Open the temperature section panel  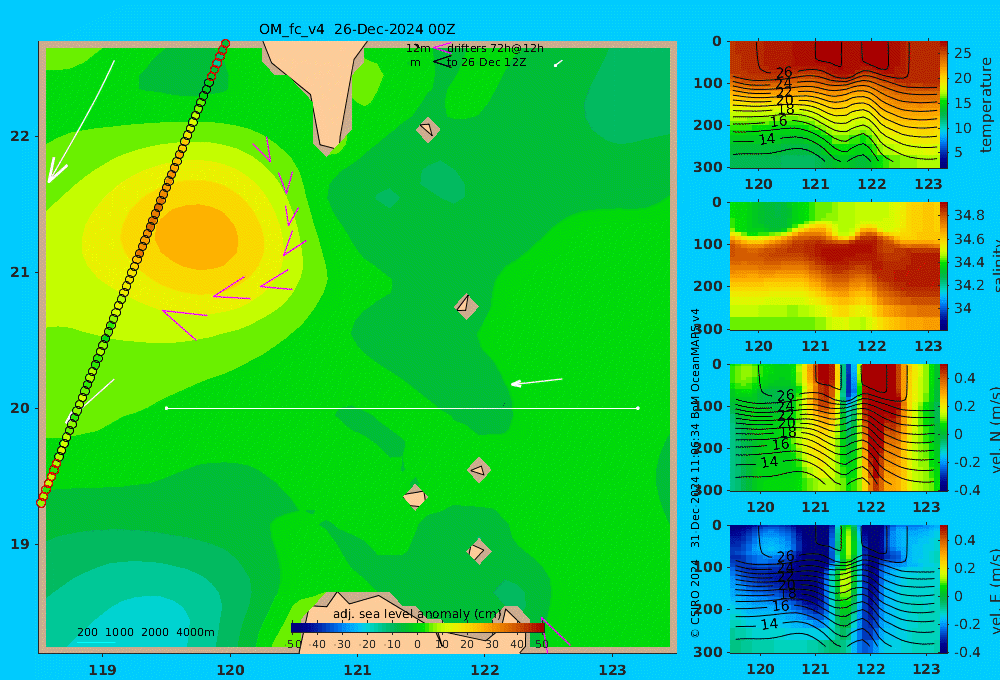(835, 105)
